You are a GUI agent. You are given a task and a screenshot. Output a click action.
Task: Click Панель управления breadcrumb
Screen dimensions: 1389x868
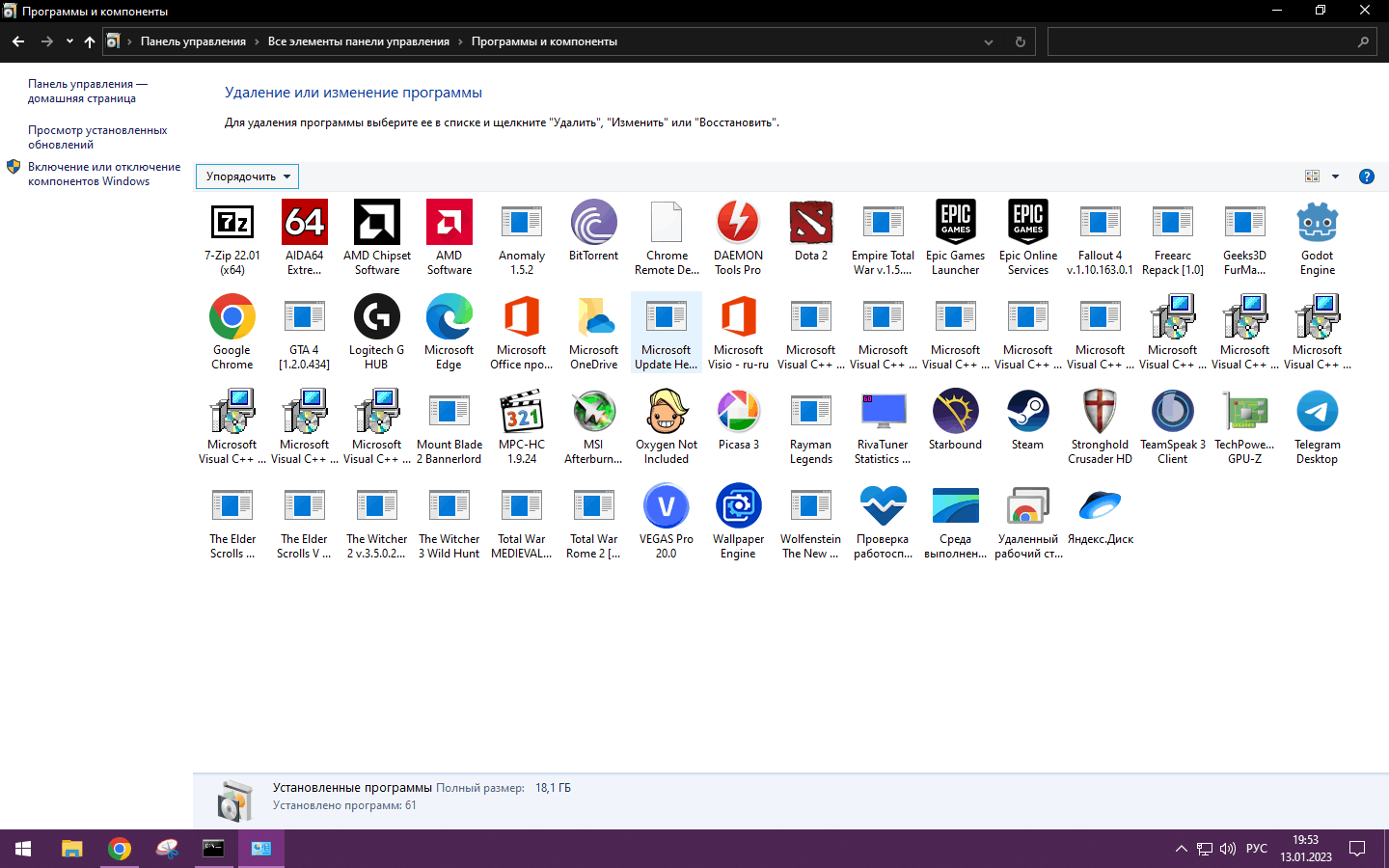tap(193, 41)
